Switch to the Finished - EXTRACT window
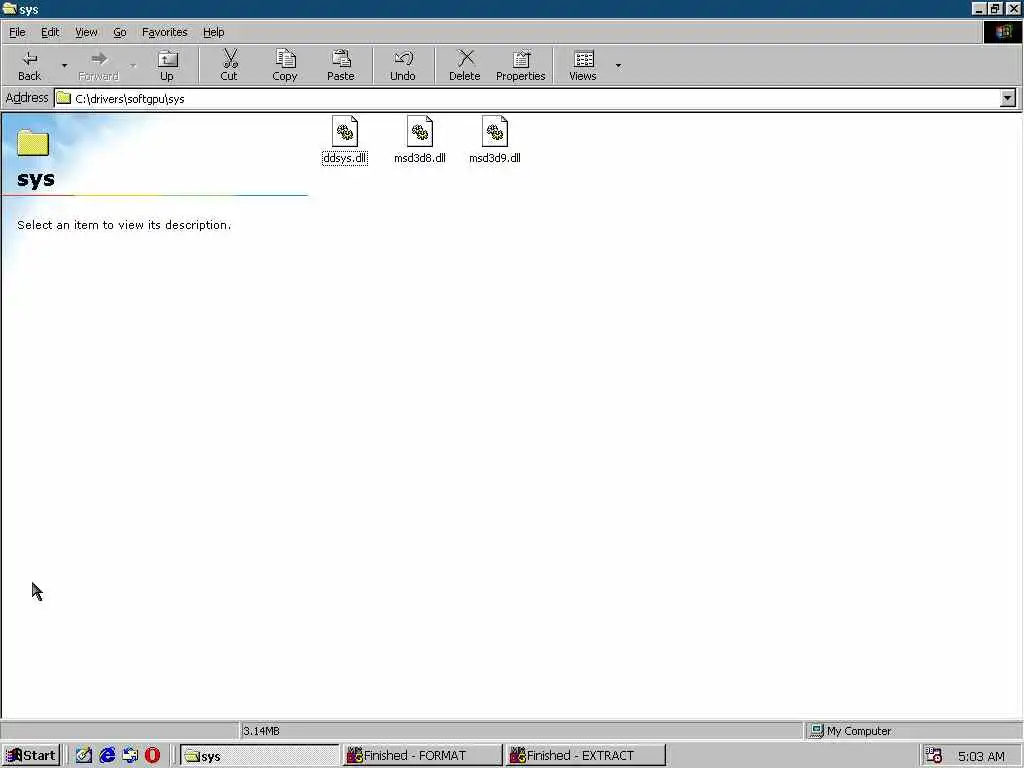Viewport: 1024px width, 768px height. point(585,756)
